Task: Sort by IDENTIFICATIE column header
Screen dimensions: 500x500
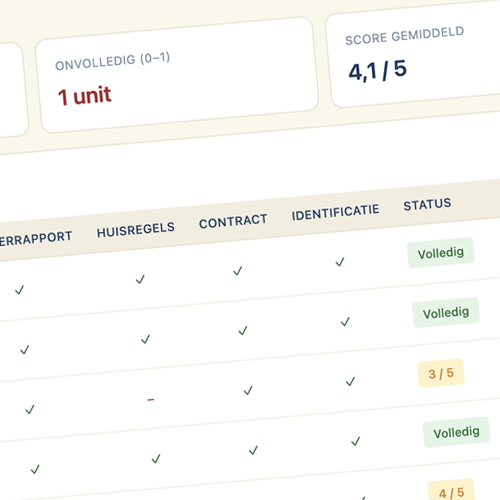Action: point(335,212)
